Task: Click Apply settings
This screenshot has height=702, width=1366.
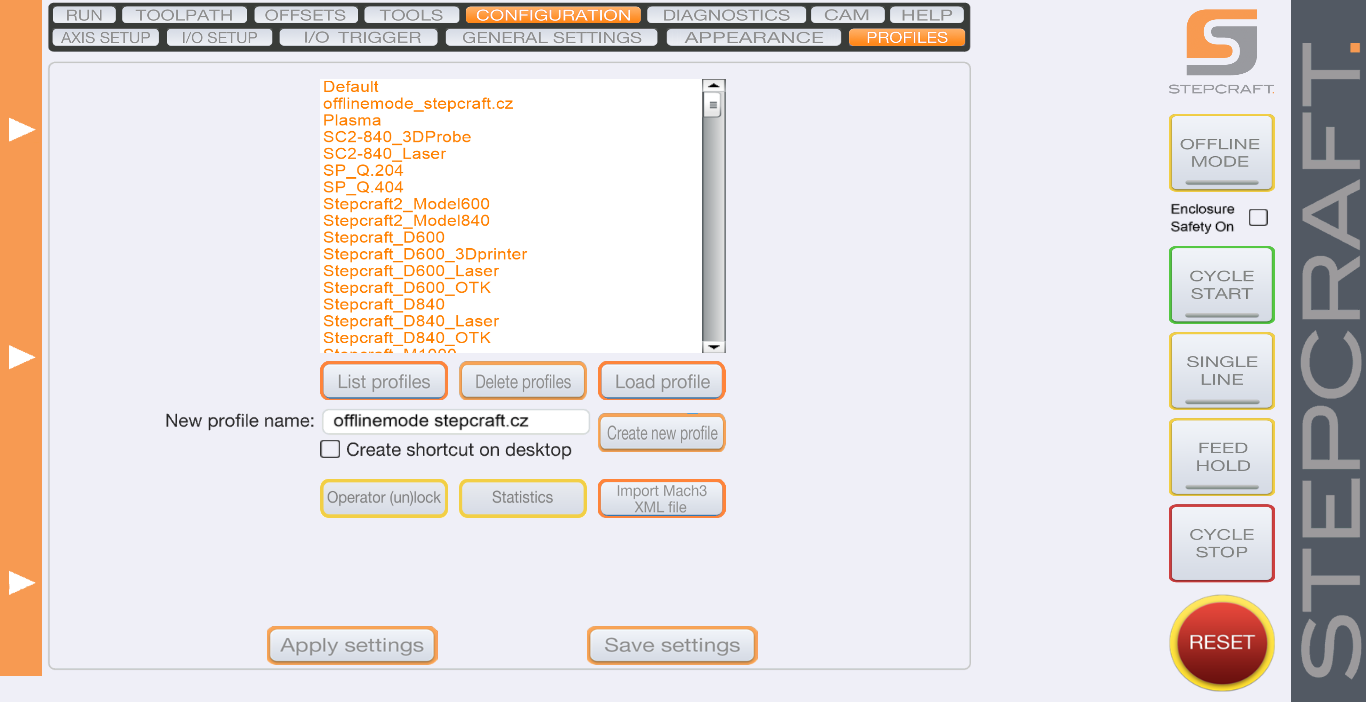Action: 352,645
